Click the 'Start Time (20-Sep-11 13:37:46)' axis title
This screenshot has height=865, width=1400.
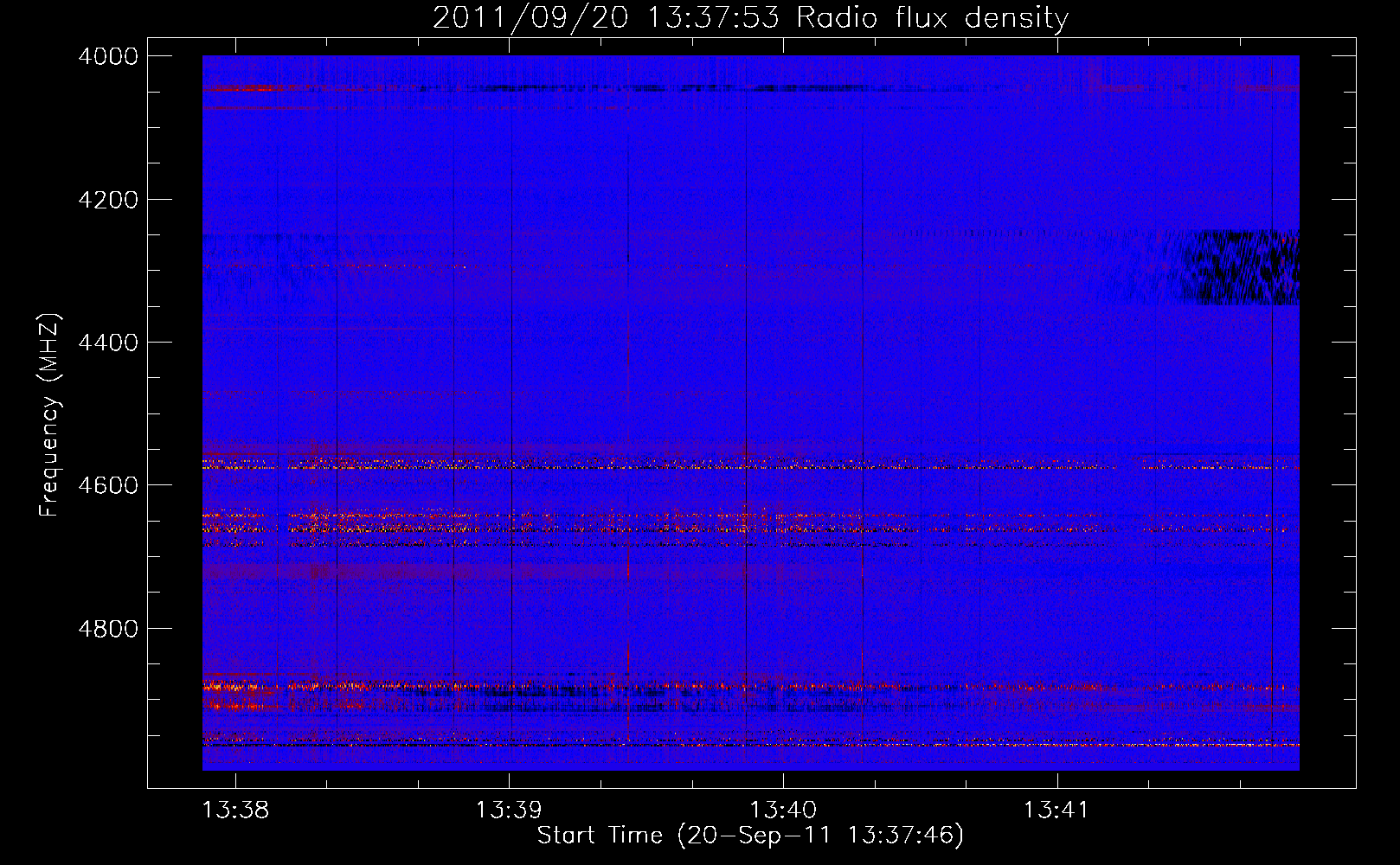tap(750, 836)
